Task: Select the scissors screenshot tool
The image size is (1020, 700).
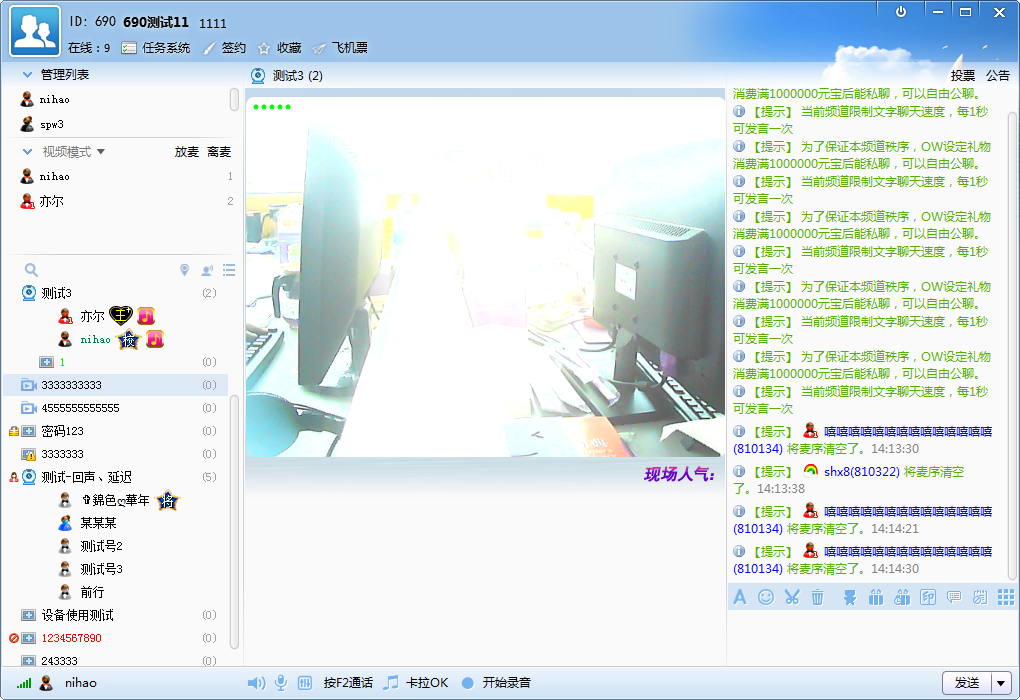Action: pos(792,597)
